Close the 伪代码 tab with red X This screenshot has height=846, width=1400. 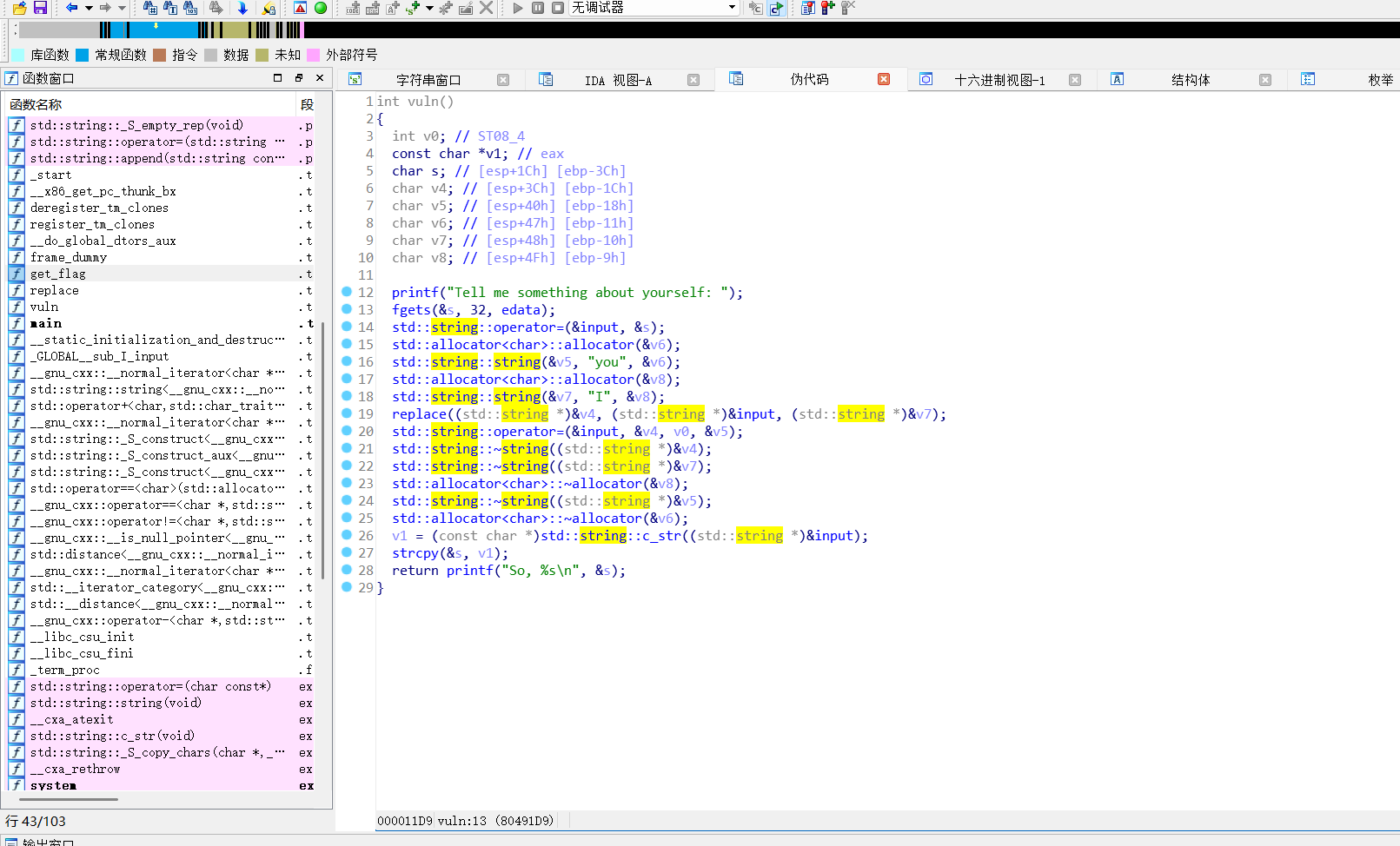pyautogui.click(x=884, y=79)
